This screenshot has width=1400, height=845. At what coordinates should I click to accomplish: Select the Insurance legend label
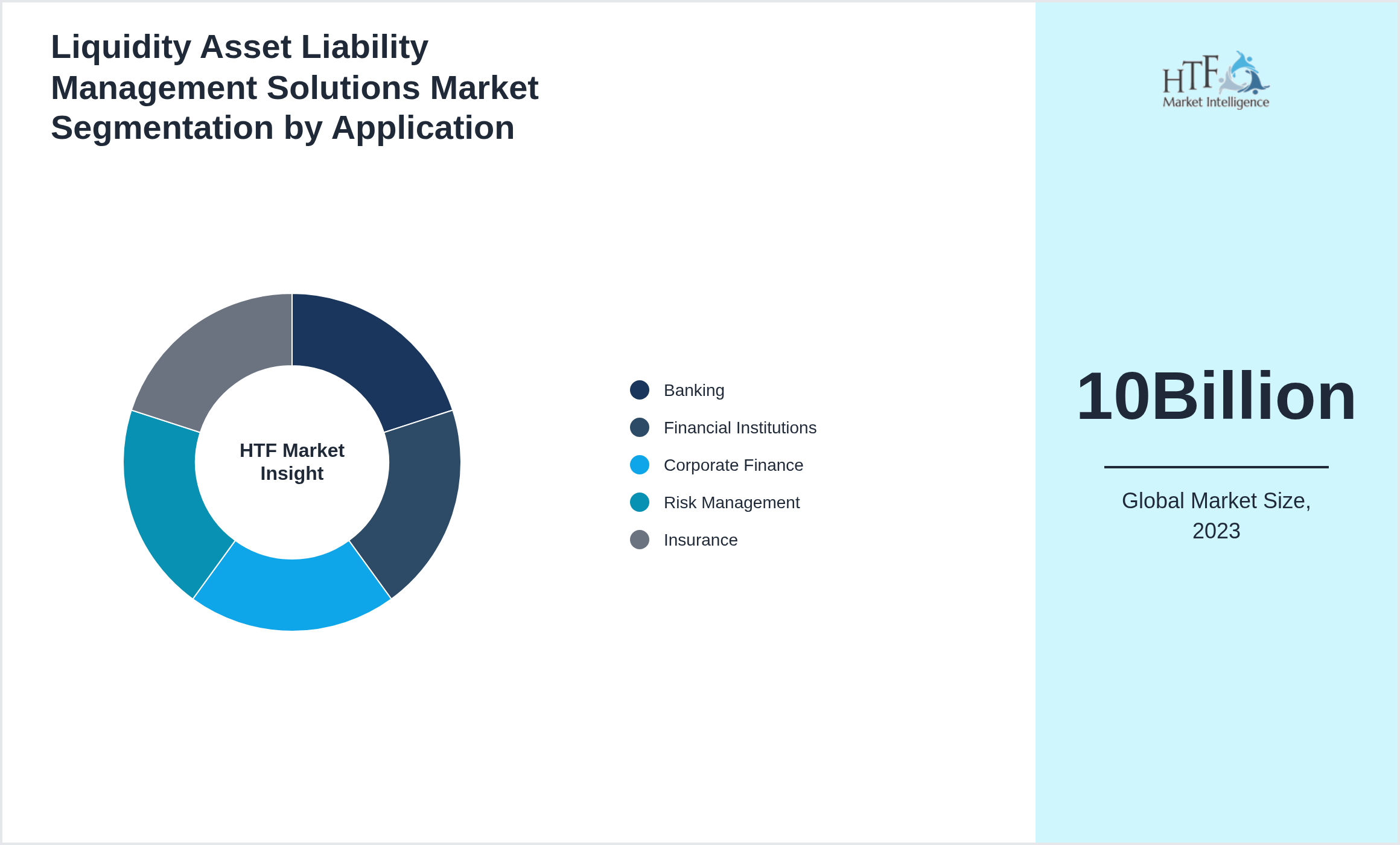[701, 540]
